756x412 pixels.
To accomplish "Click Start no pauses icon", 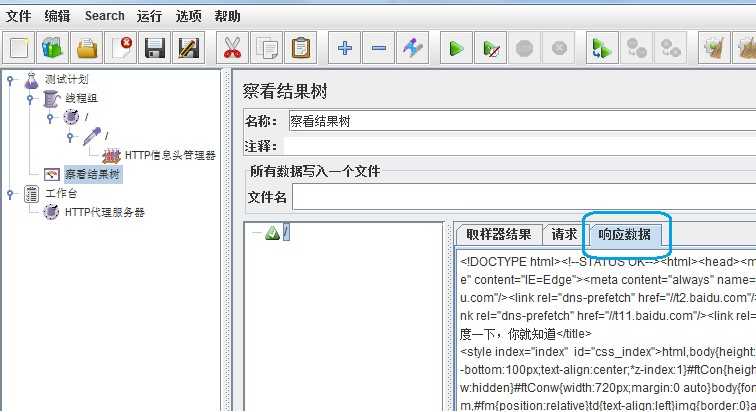I will (x=490, y=48).
